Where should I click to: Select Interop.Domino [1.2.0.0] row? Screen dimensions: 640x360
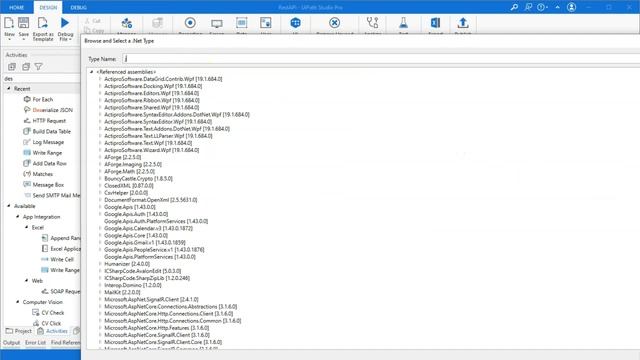[x=133, y=285]
